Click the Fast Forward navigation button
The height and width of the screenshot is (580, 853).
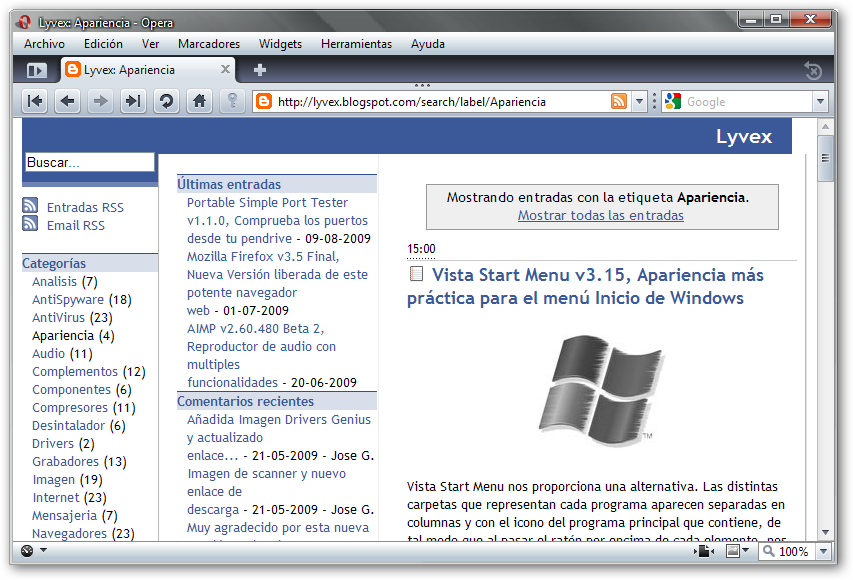(133, 101)
